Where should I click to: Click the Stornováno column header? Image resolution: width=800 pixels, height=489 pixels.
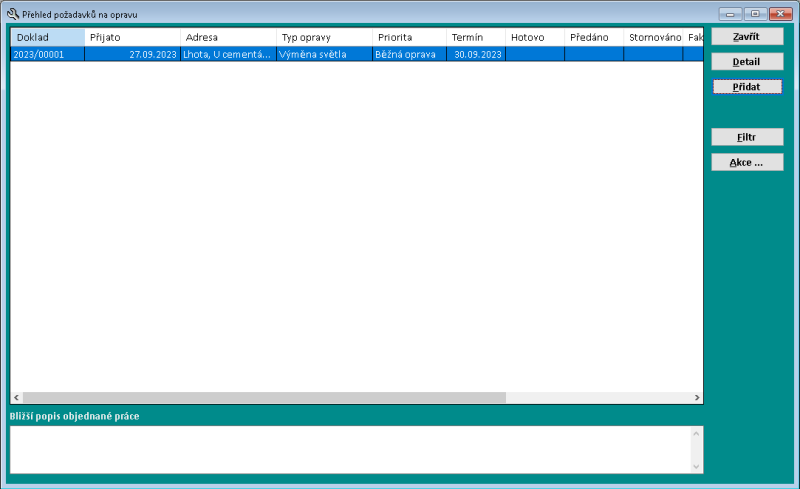click(x=654, y=37)
